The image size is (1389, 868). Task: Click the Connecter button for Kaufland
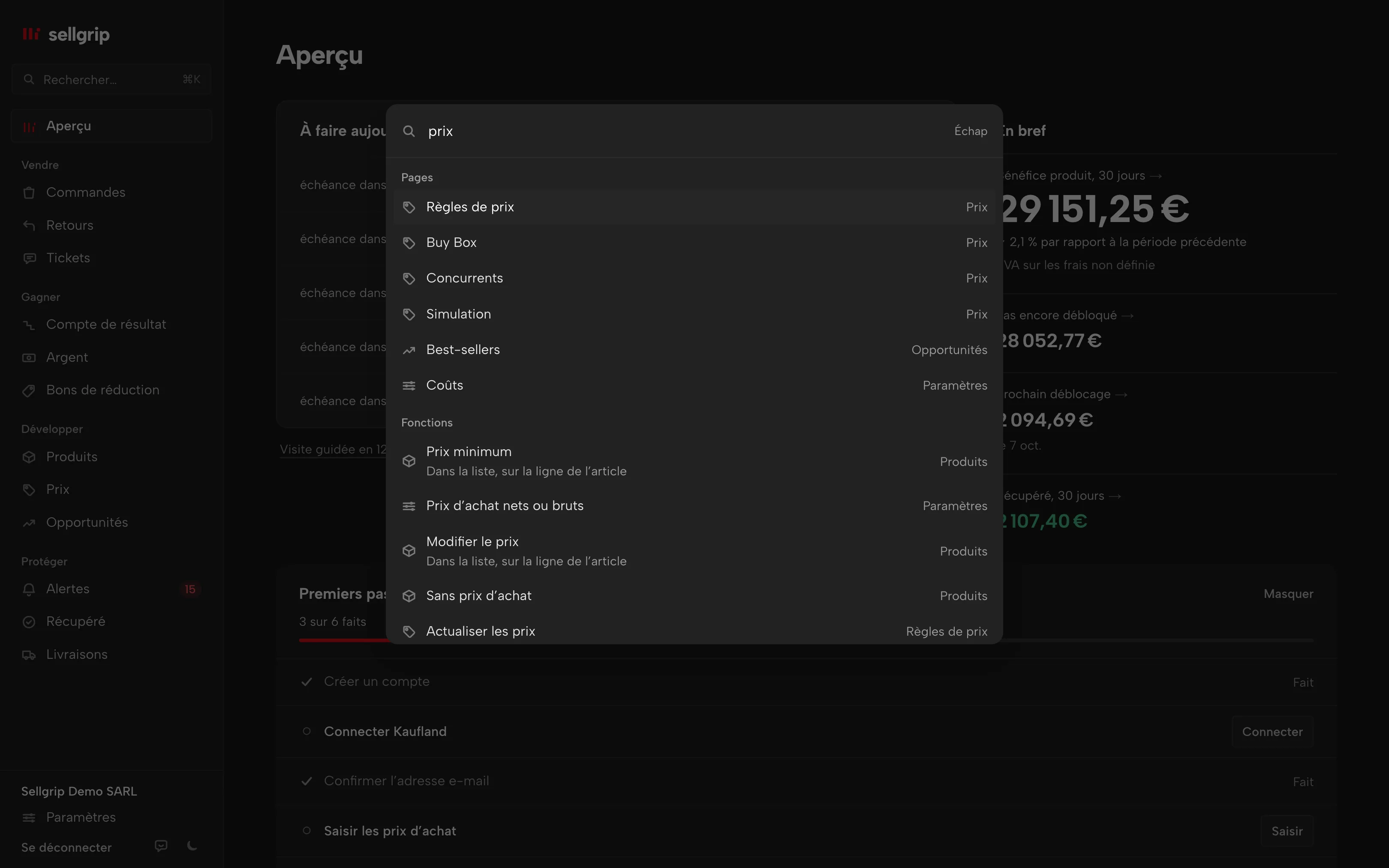point(1272,731)
